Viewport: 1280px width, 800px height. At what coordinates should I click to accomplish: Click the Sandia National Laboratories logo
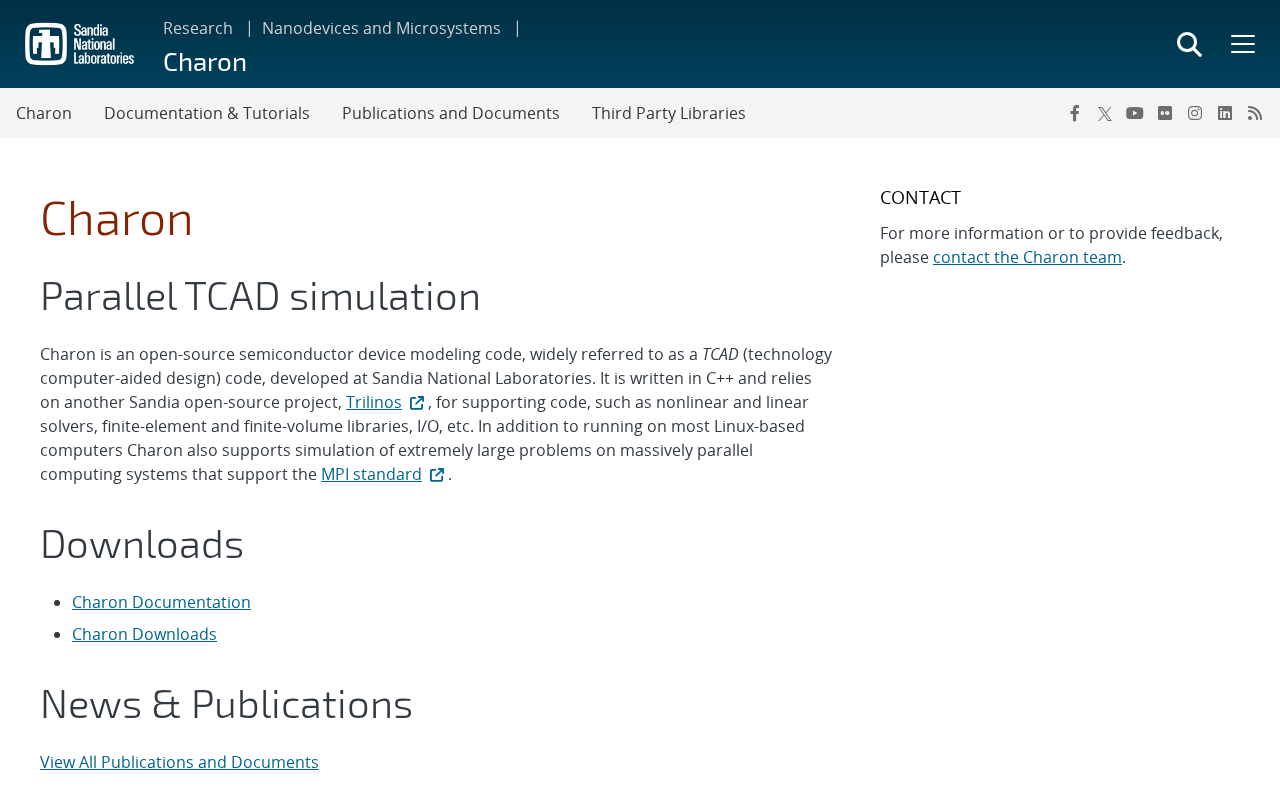pos(79,44)
